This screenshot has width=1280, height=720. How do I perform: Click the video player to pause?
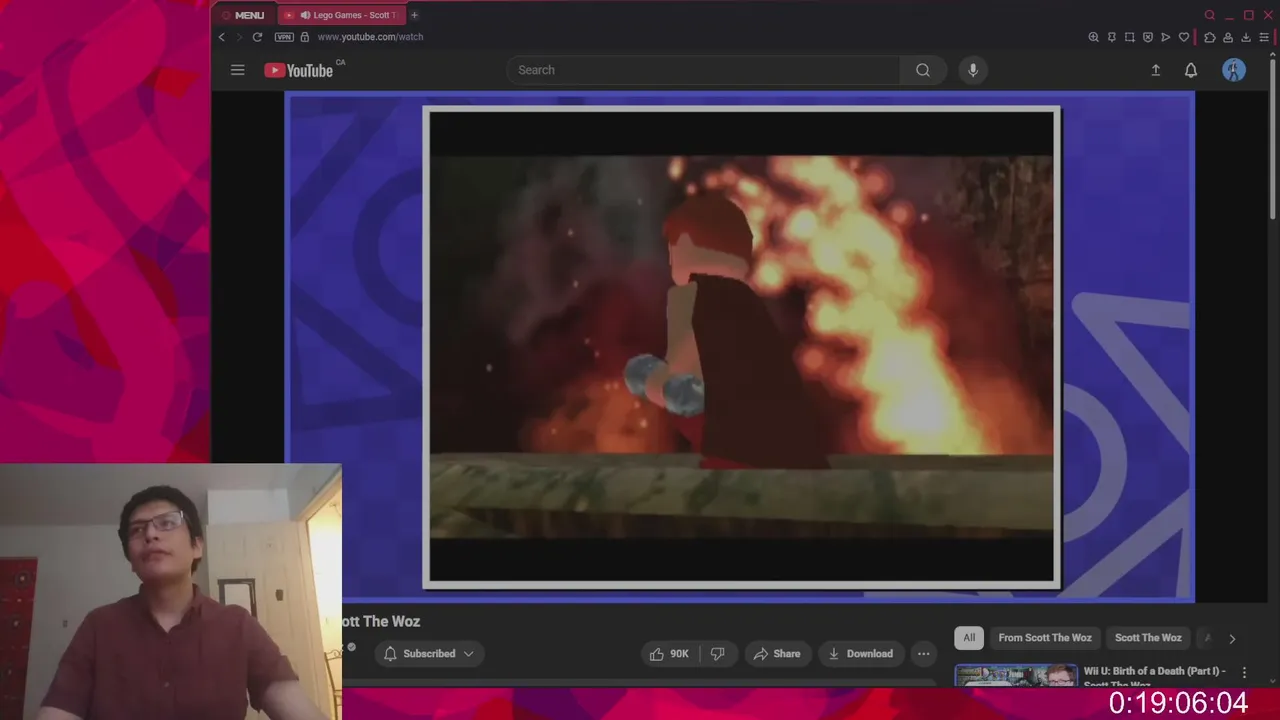point(740,347)
